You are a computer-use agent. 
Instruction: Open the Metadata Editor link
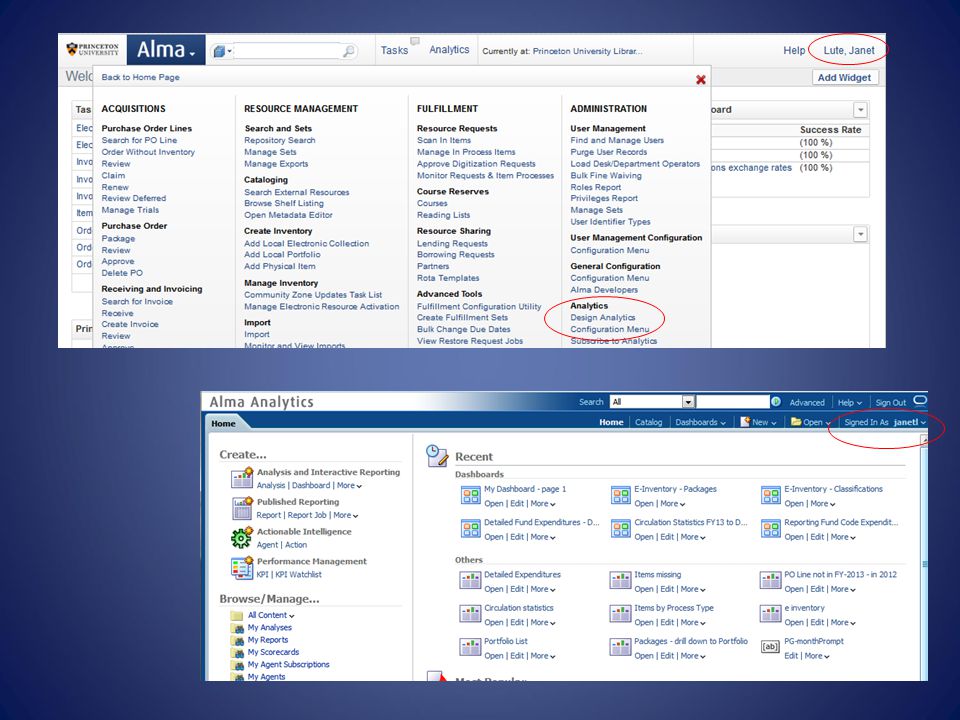pyautogui.click(x=288, y=215)
